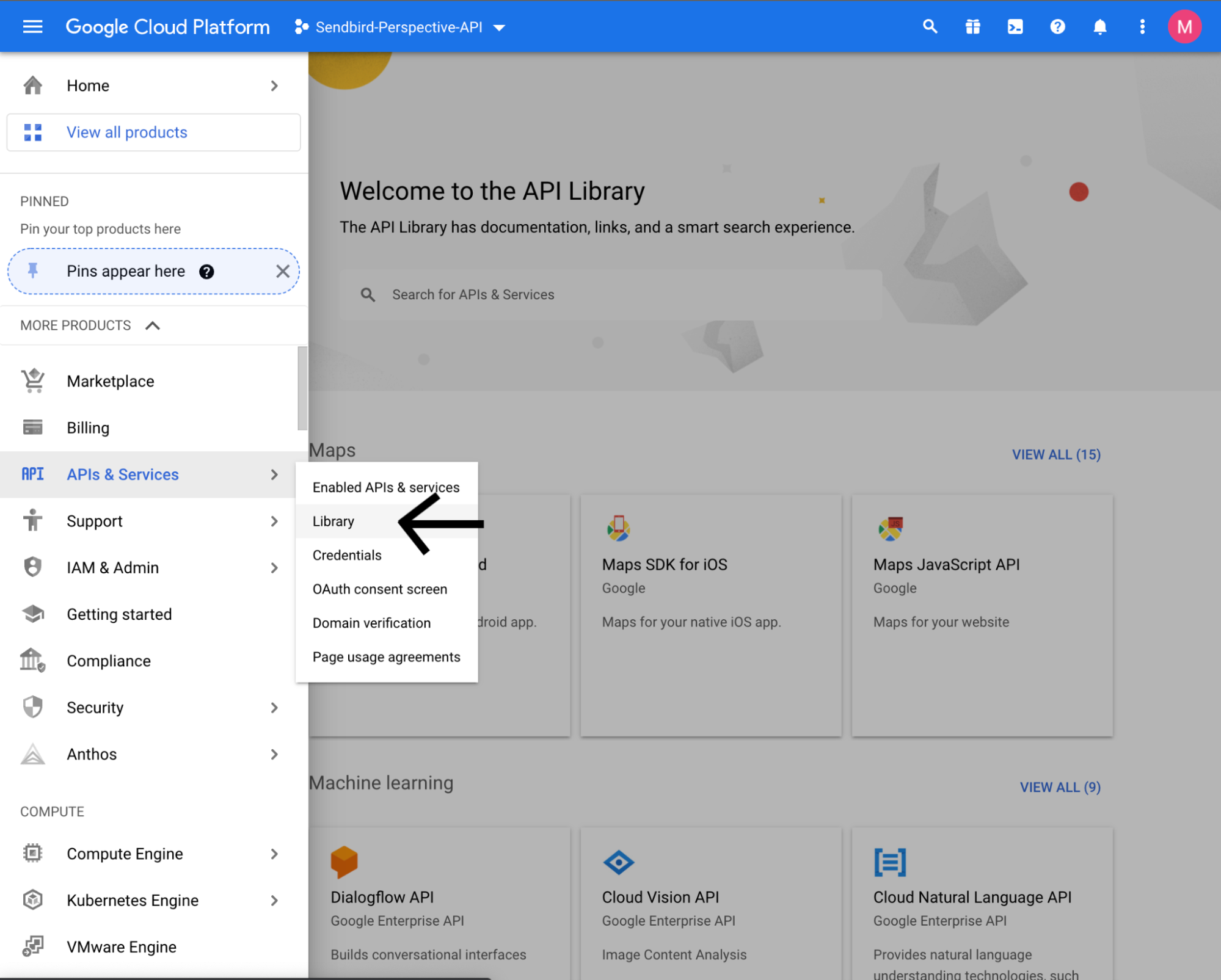Open Maps SDK for iOS card title
Image resolution: width=1221 pixels, height=980 pixels.
click(665, 565)
